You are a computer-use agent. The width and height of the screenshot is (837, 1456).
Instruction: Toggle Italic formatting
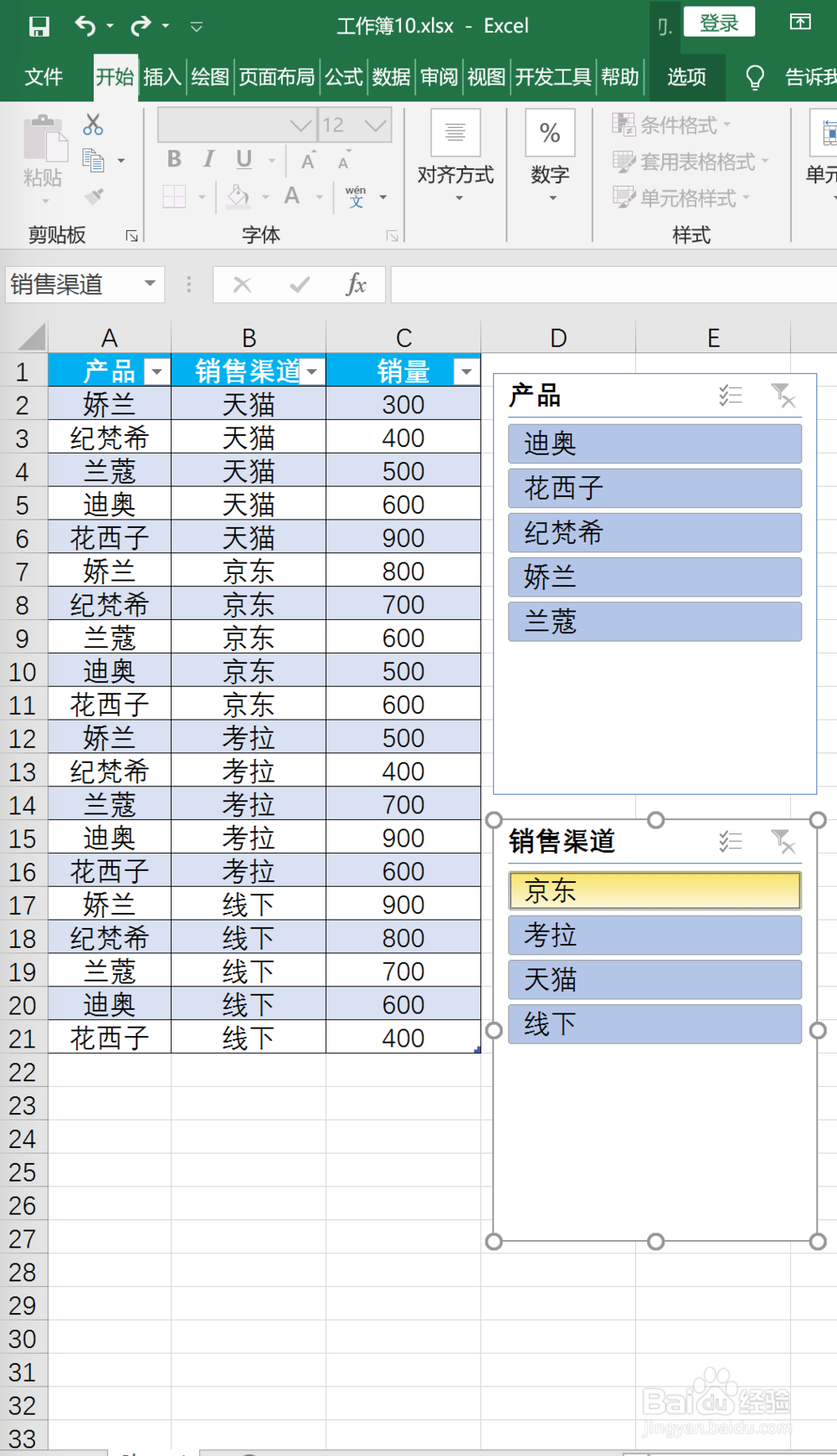pyautogui.click(x=208, y=159)
